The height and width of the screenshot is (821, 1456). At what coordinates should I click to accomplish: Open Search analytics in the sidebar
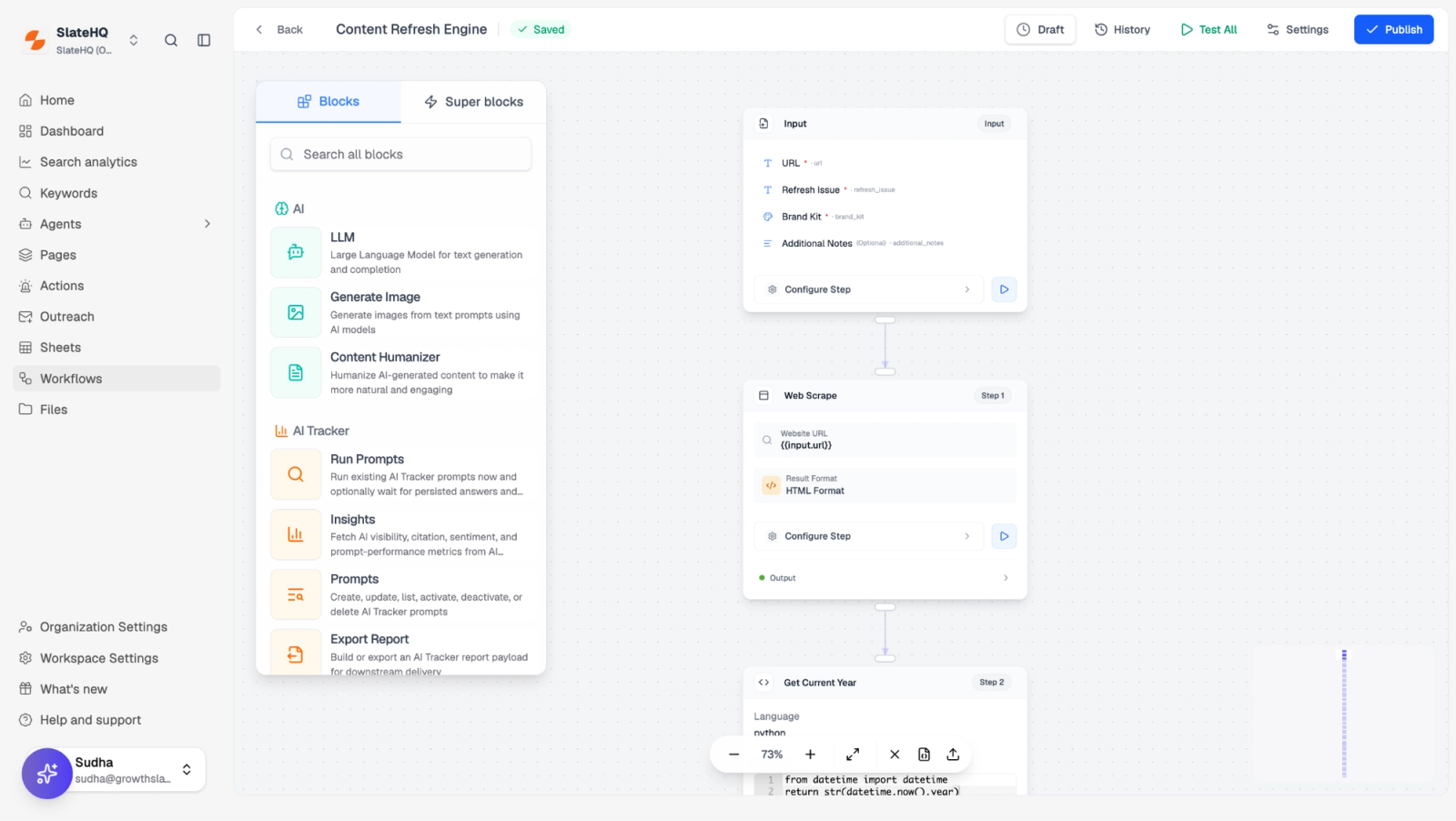(116, 162)
